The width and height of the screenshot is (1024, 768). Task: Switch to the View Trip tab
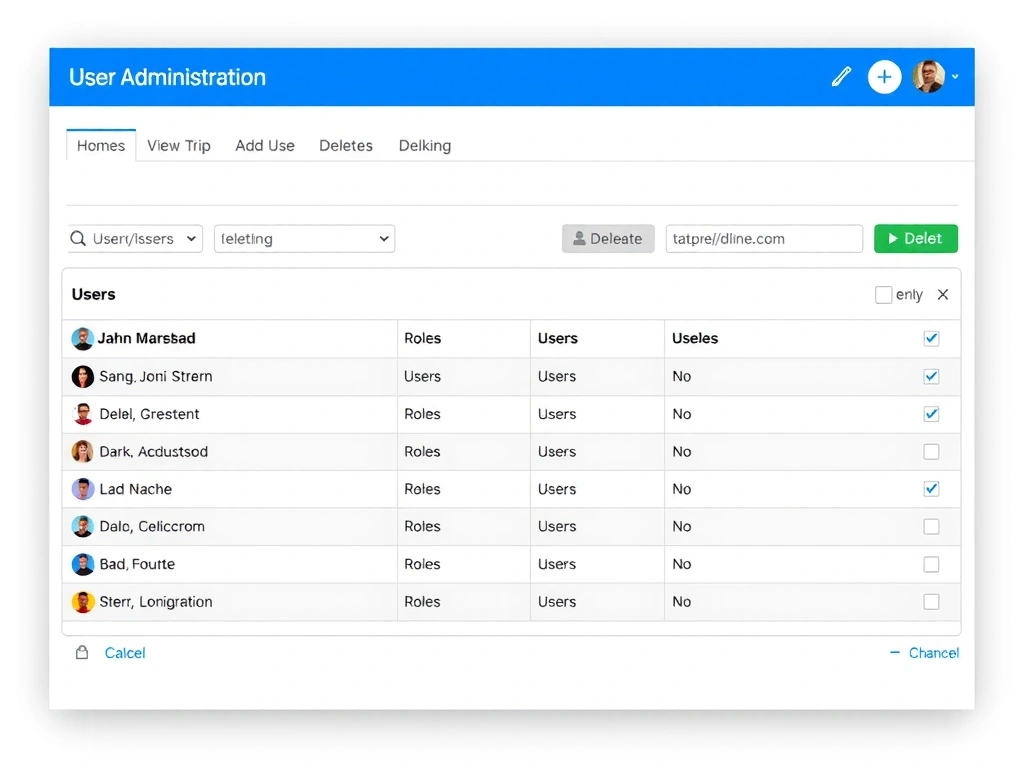point(179,146)
